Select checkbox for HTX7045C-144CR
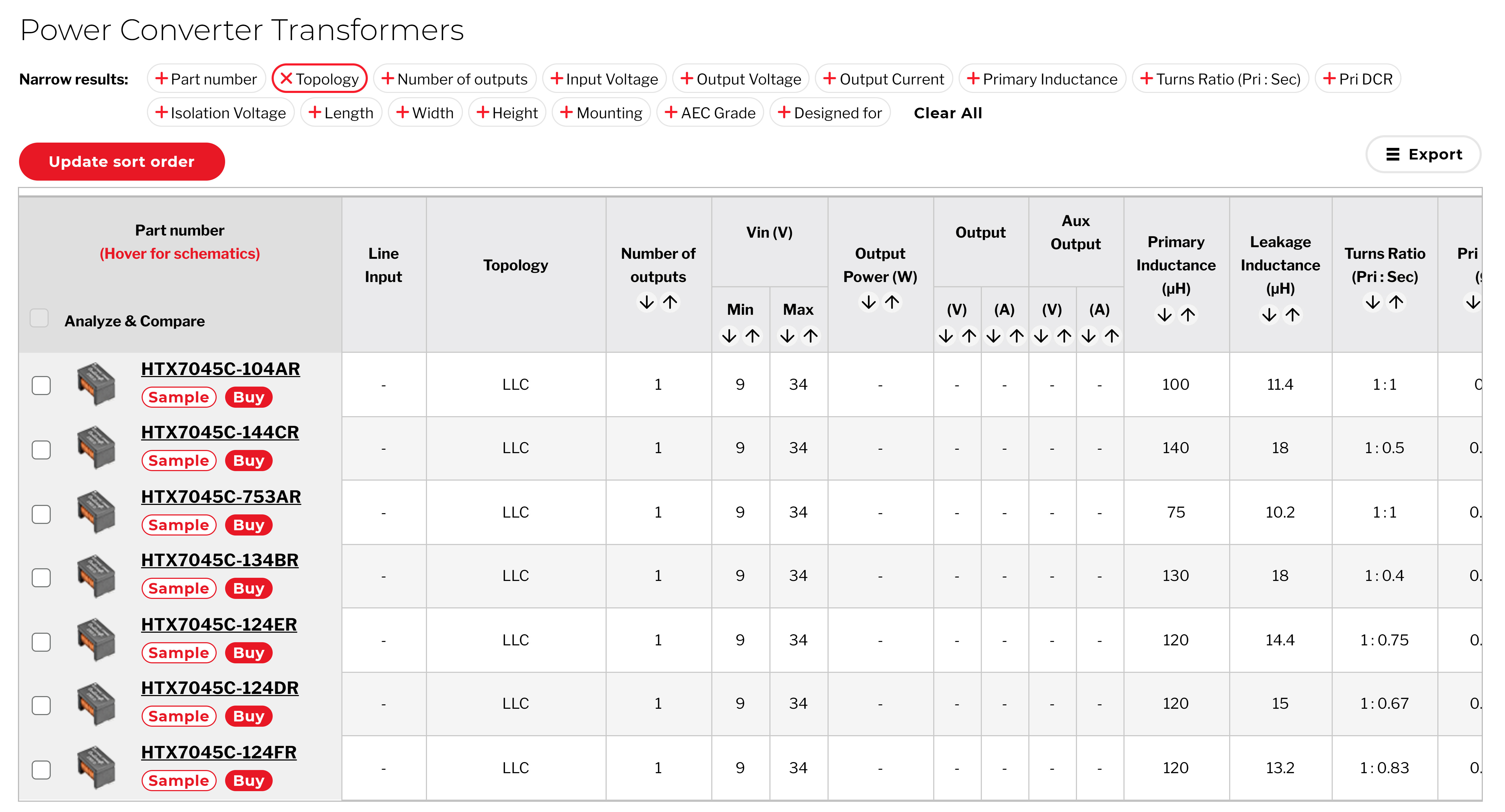1505x812 pixels. 41,449
